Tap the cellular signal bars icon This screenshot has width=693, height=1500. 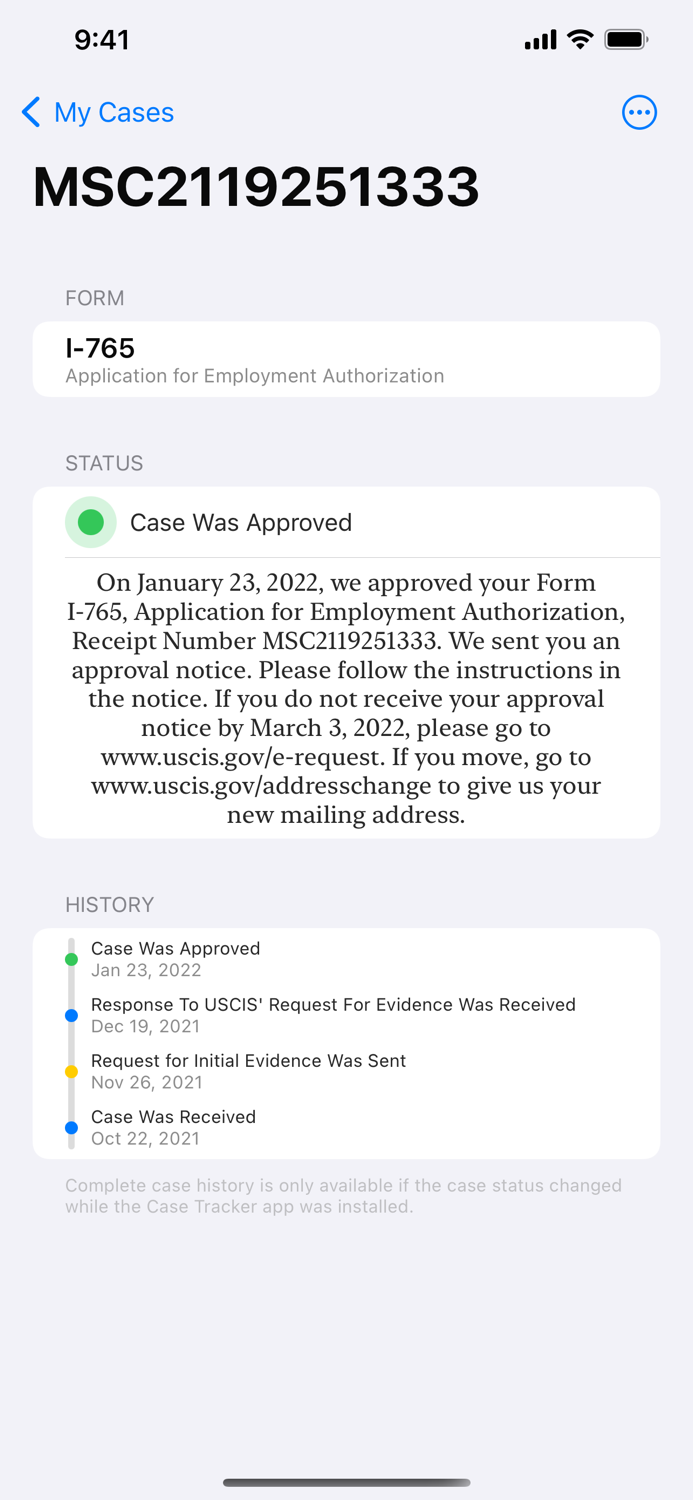click(x=540, y=40)
